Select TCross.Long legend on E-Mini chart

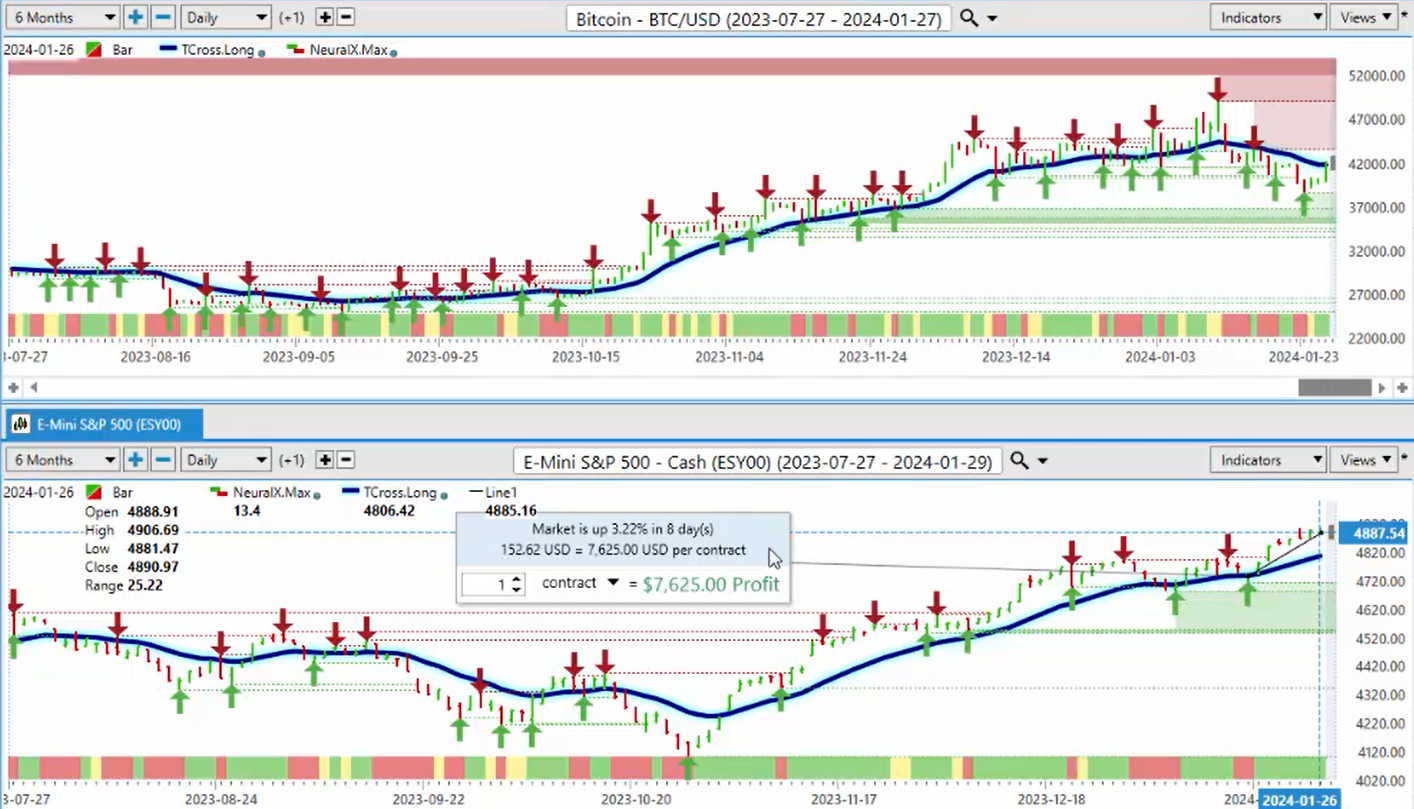(x=399, y=492)
